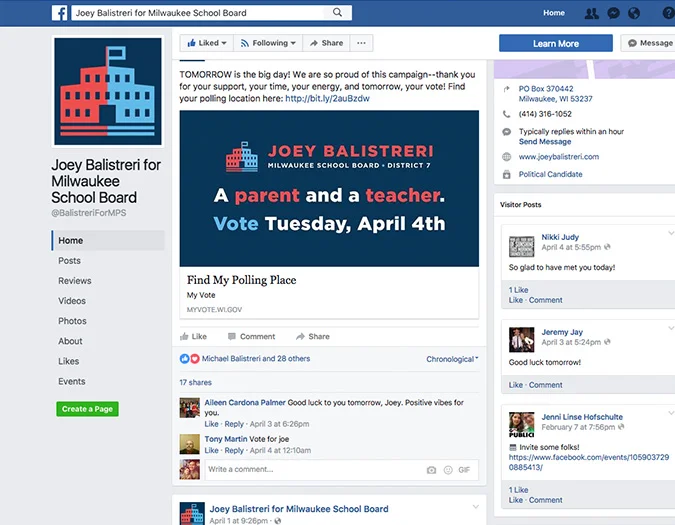Image resolution: width=675 pixels, height=525 pixels.
Task: Select Home in the page sidebar
Action: [x=108, y=241]
